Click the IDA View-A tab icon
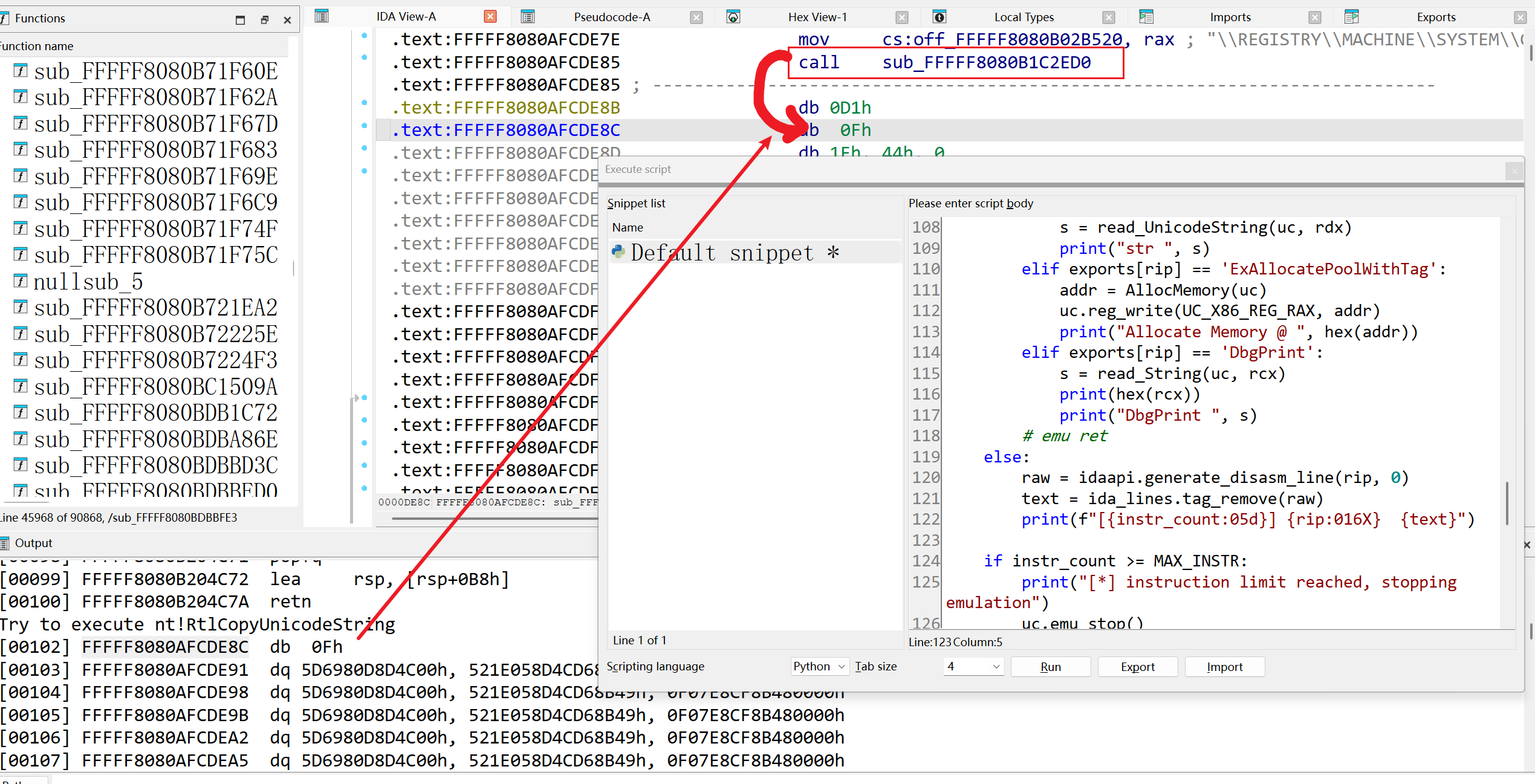 coord(322,16)
